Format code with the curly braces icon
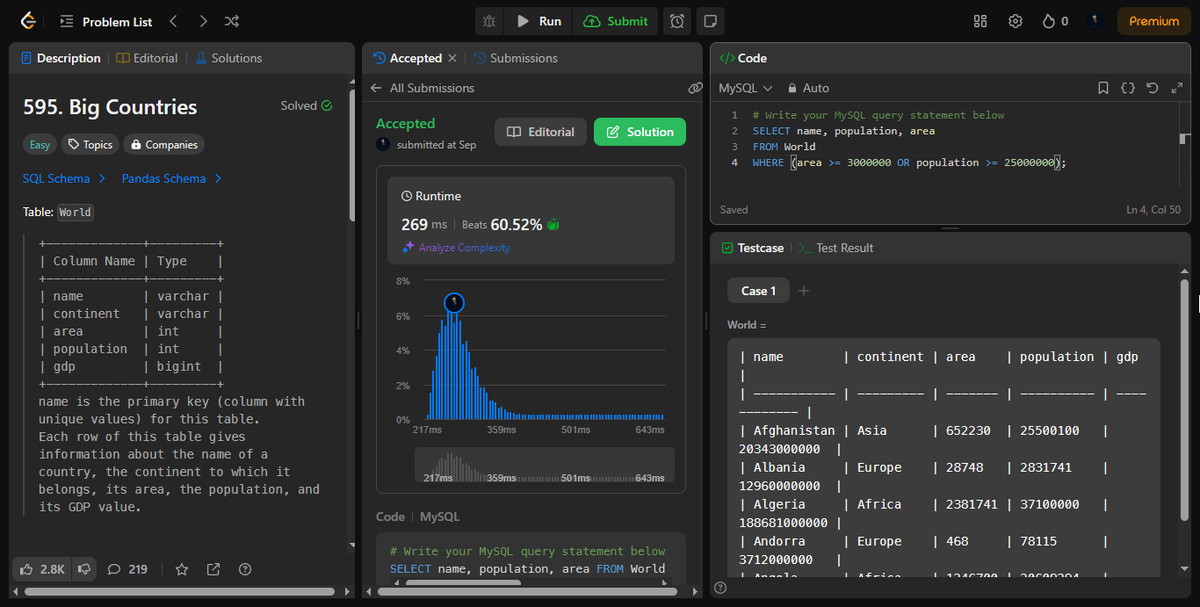Viewport: 1200px width, 607px height. (x=1127, y=88)
